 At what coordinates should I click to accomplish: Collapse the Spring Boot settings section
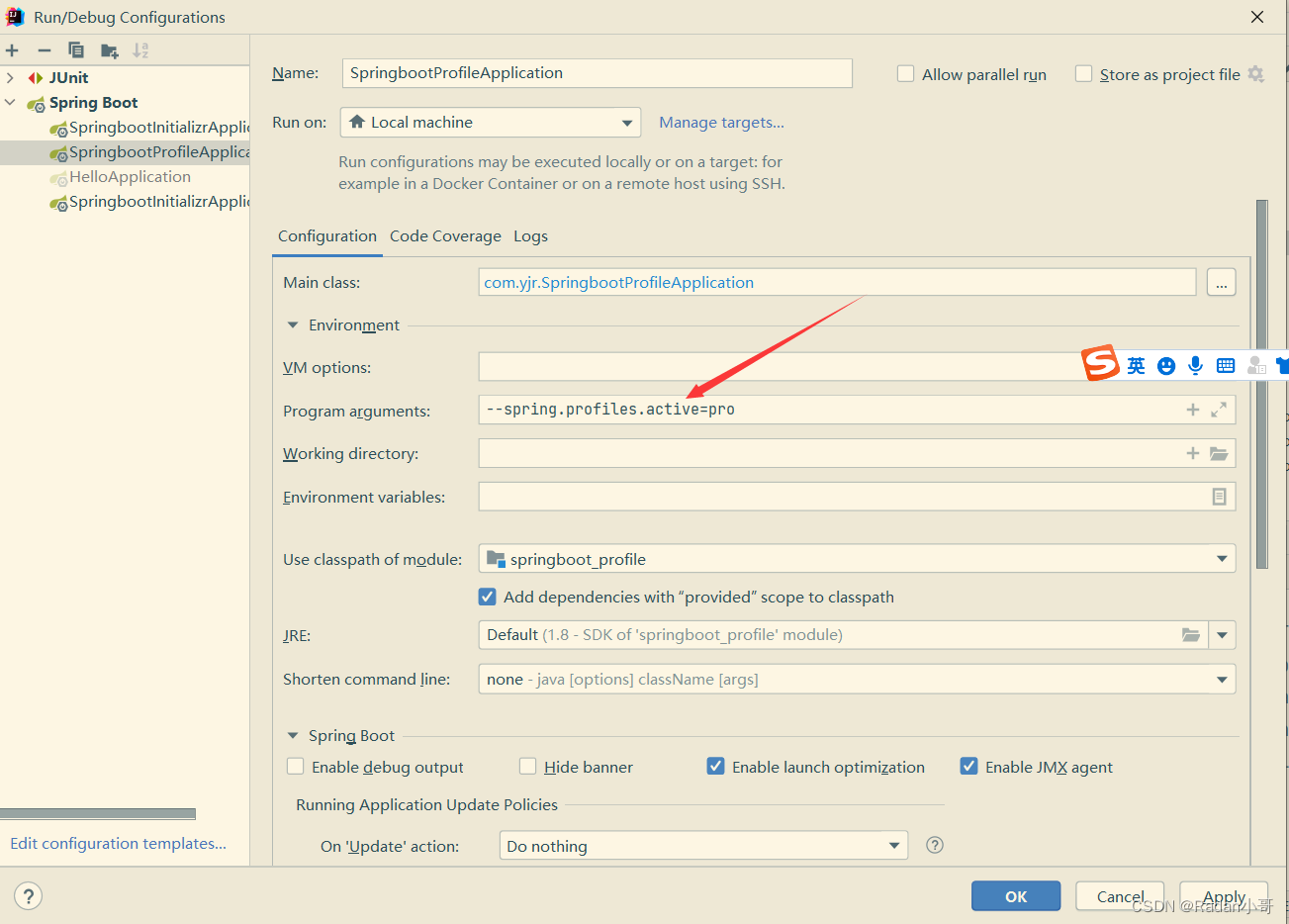pyautogui.click(x=293, y=736)
